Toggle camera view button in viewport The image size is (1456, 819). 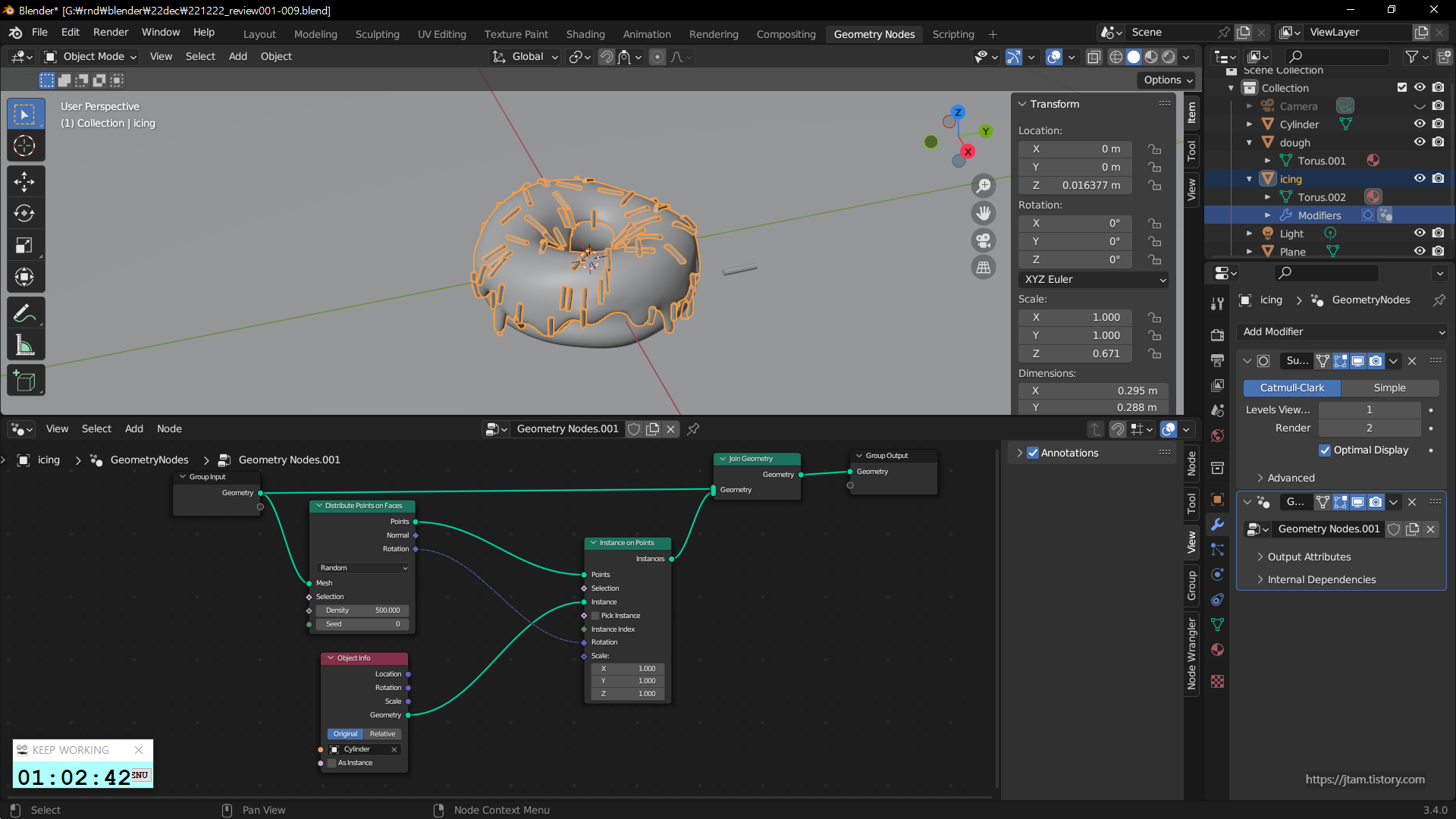click(984, 240)
